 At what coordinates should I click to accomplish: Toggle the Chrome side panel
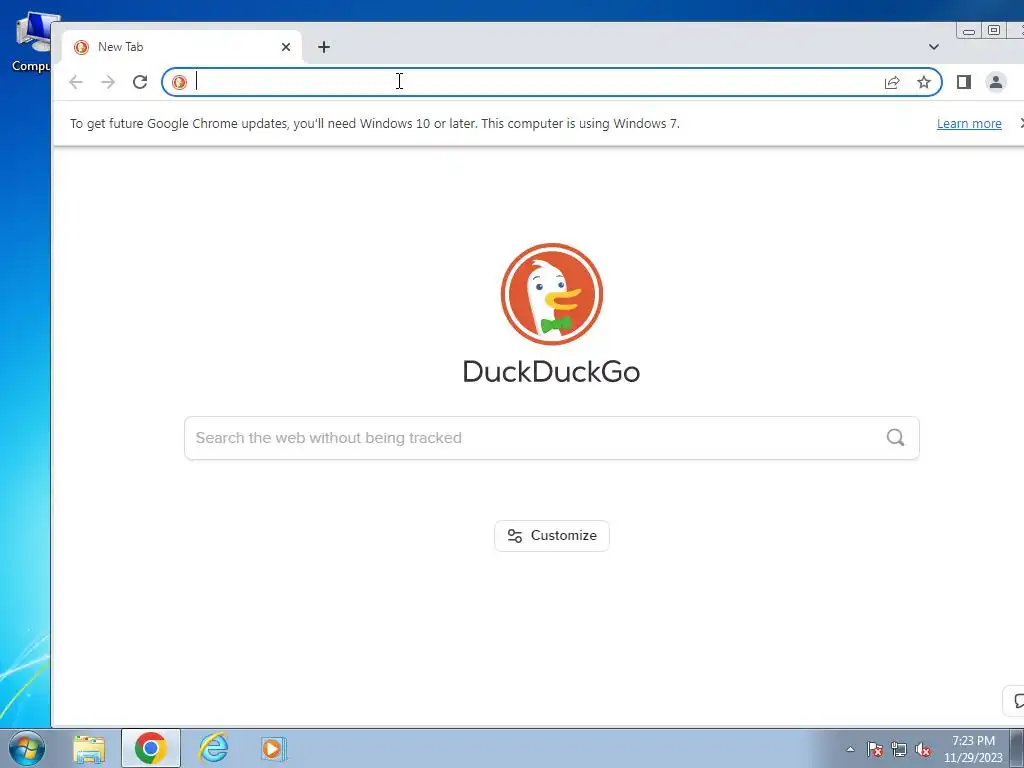(x=964, y=82)
